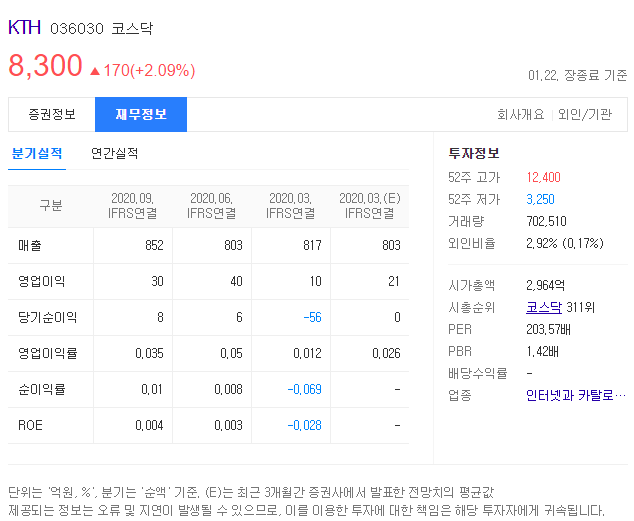Click the -0.028 ROE value
Screen dimensions: 634x521
[304, 425]
